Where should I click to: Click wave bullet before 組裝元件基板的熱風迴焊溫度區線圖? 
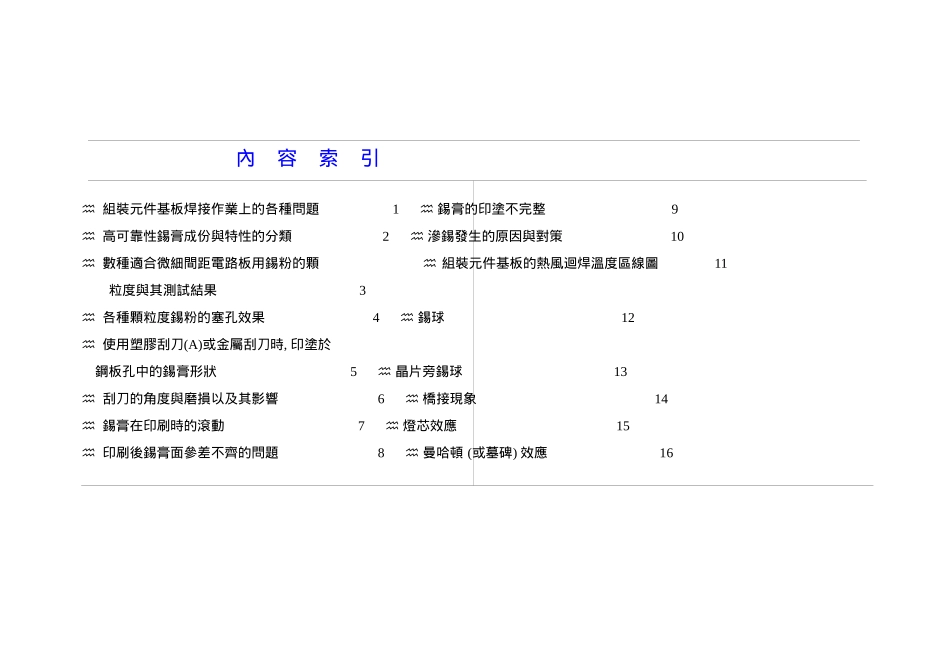[430, 262]
